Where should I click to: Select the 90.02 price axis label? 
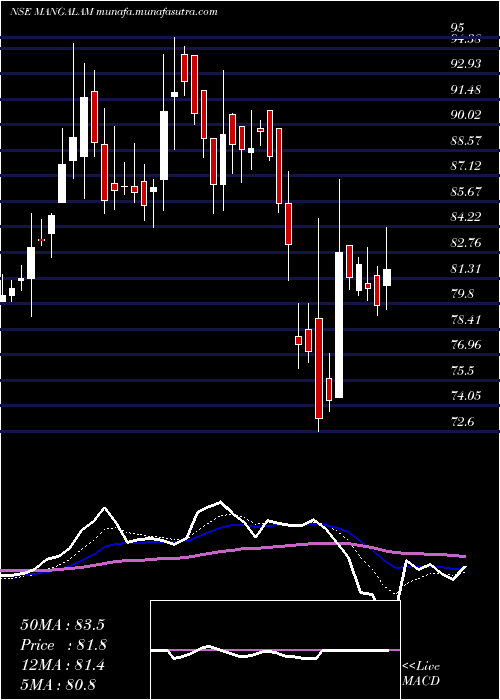point(466,115)
